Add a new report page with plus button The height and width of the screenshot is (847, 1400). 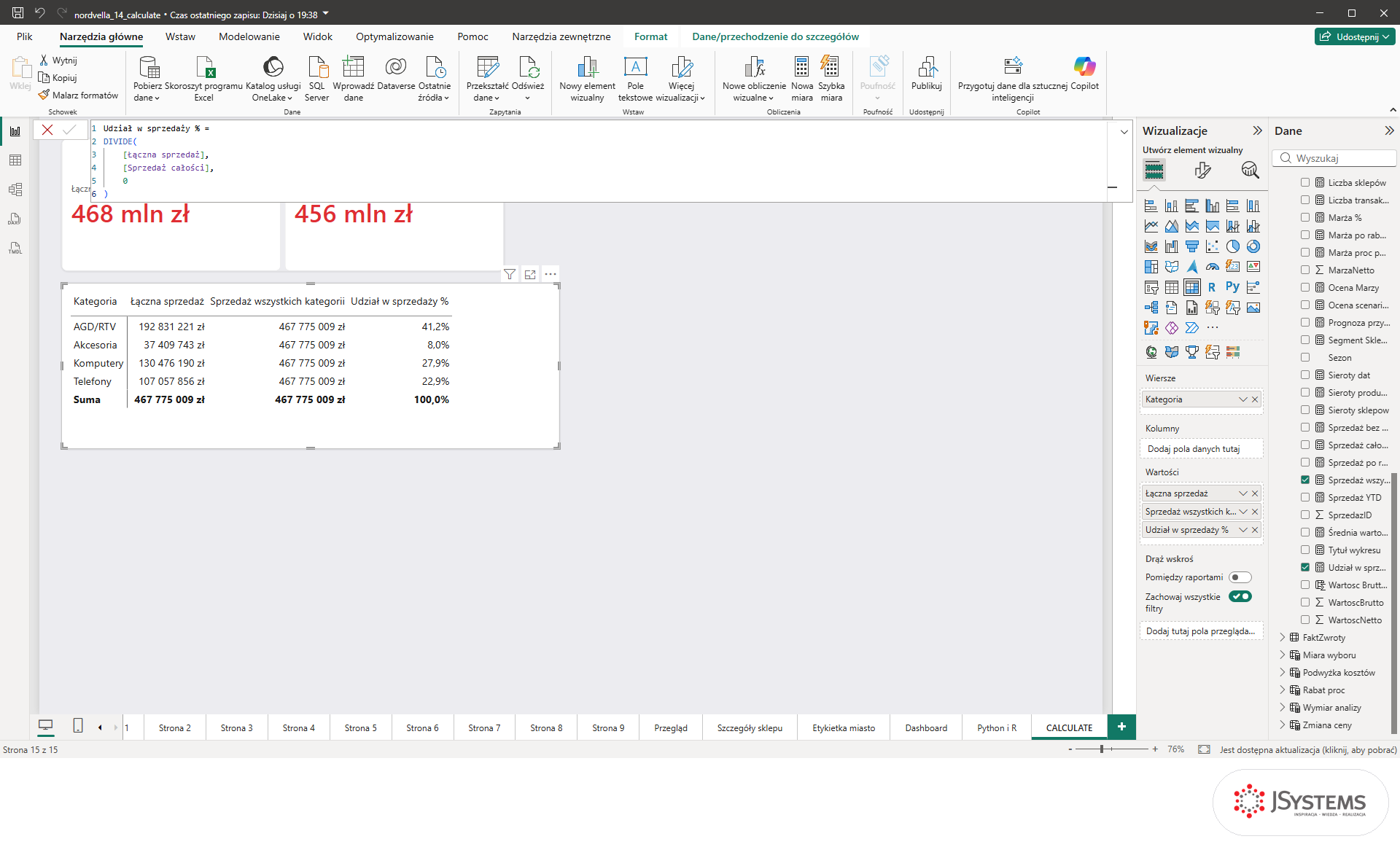click(x=1121, y=727)
